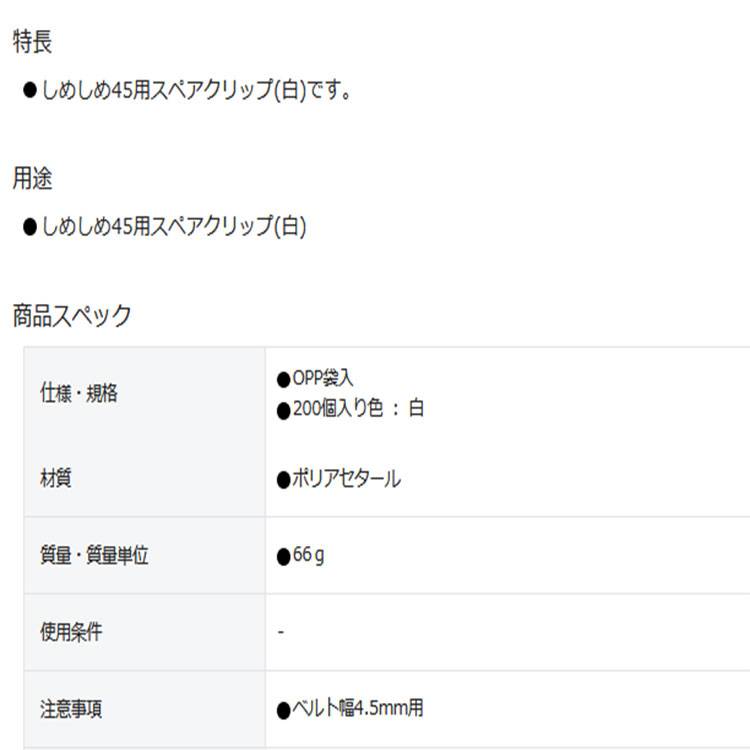
Task: Click the しめしめ45用スペアクリップ(白)です。 feature text
Action: click(x=195, y=90)
